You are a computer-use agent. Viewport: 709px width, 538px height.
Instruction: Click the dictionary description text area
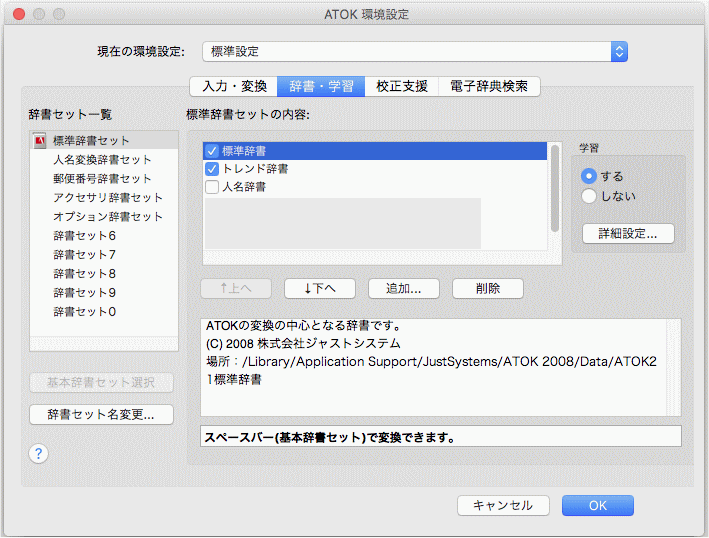tap(440, 367)
